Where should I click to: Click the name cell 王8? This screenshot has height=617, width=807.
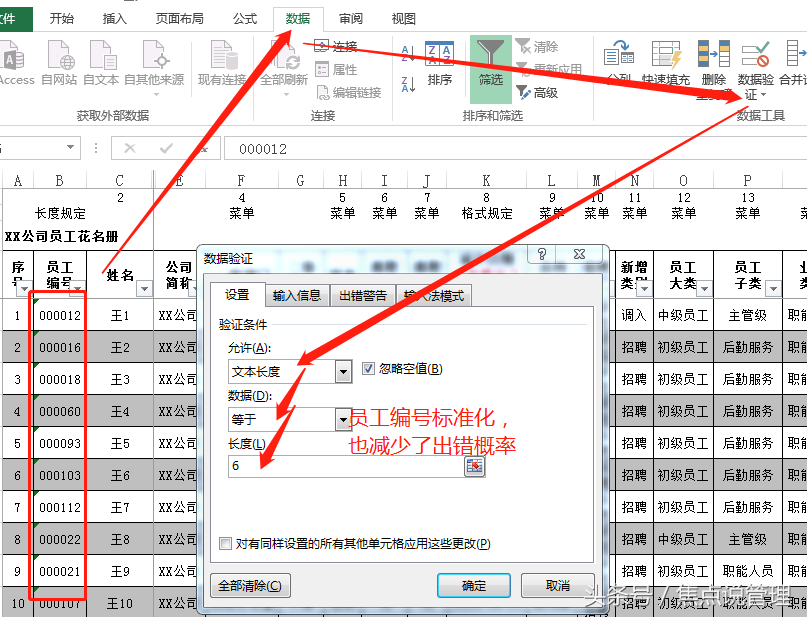[x=120, y=539]
